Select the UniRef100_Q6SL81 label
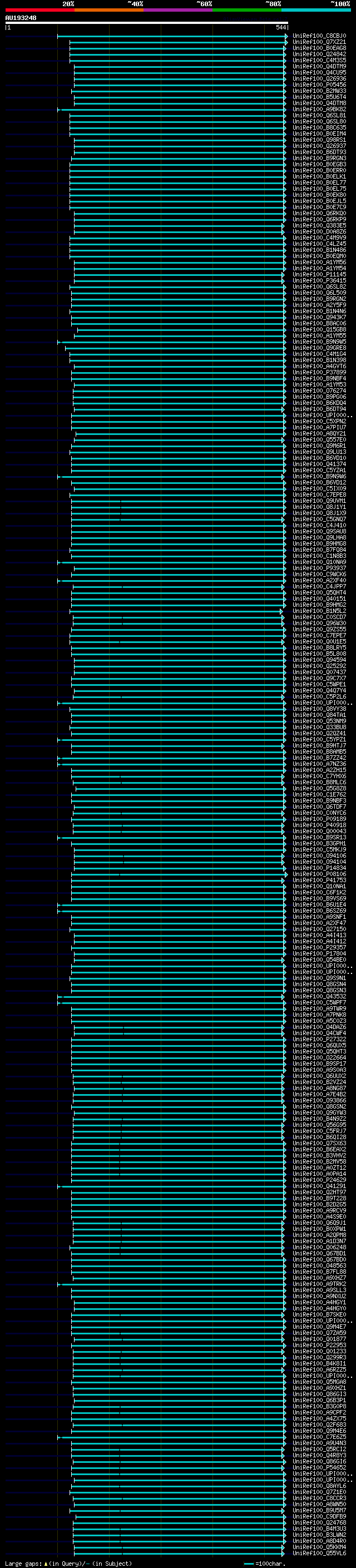 pos(319,116)
